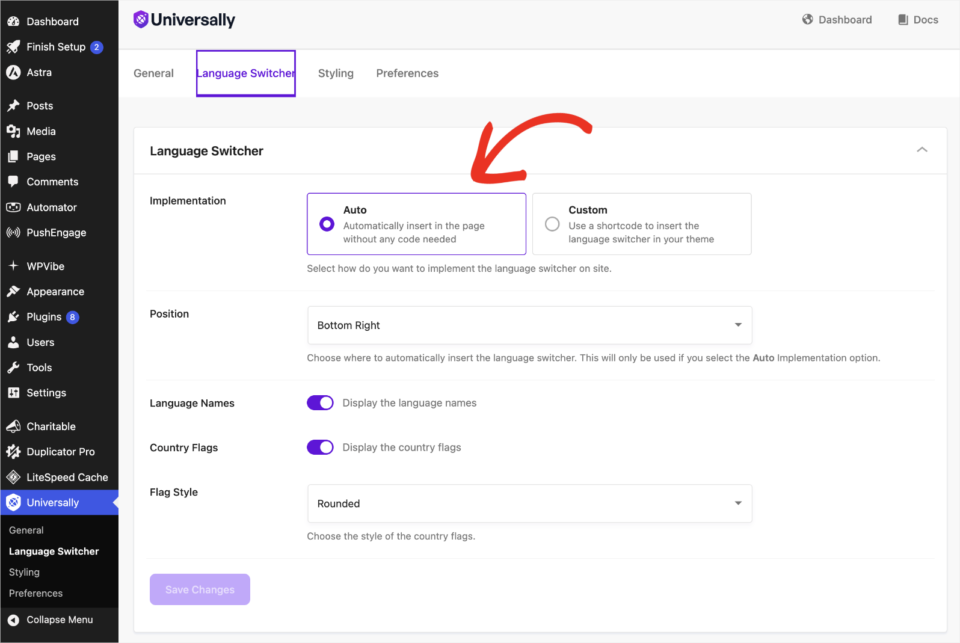Click the Plugins update count badge
This screenshot has height=643, width=960.
coord(72,317)
